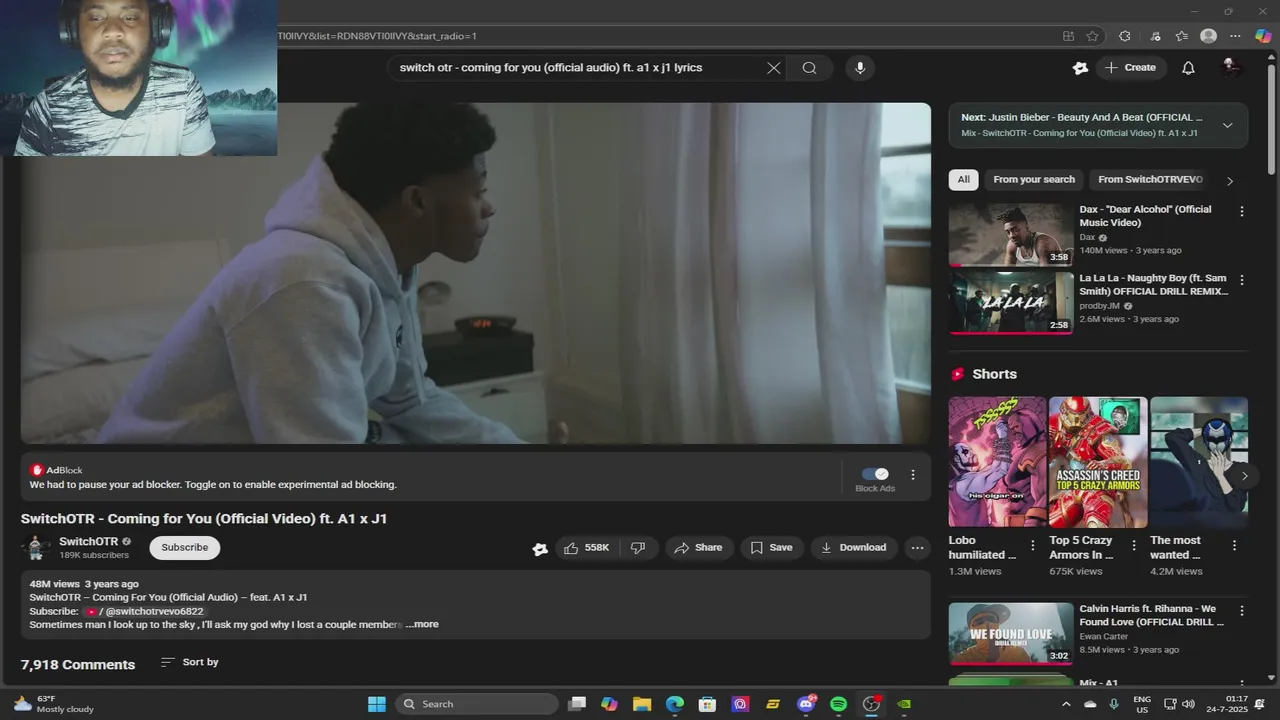
Task: Open options for Lobo humiliated short
Action: click(1033, 546)
